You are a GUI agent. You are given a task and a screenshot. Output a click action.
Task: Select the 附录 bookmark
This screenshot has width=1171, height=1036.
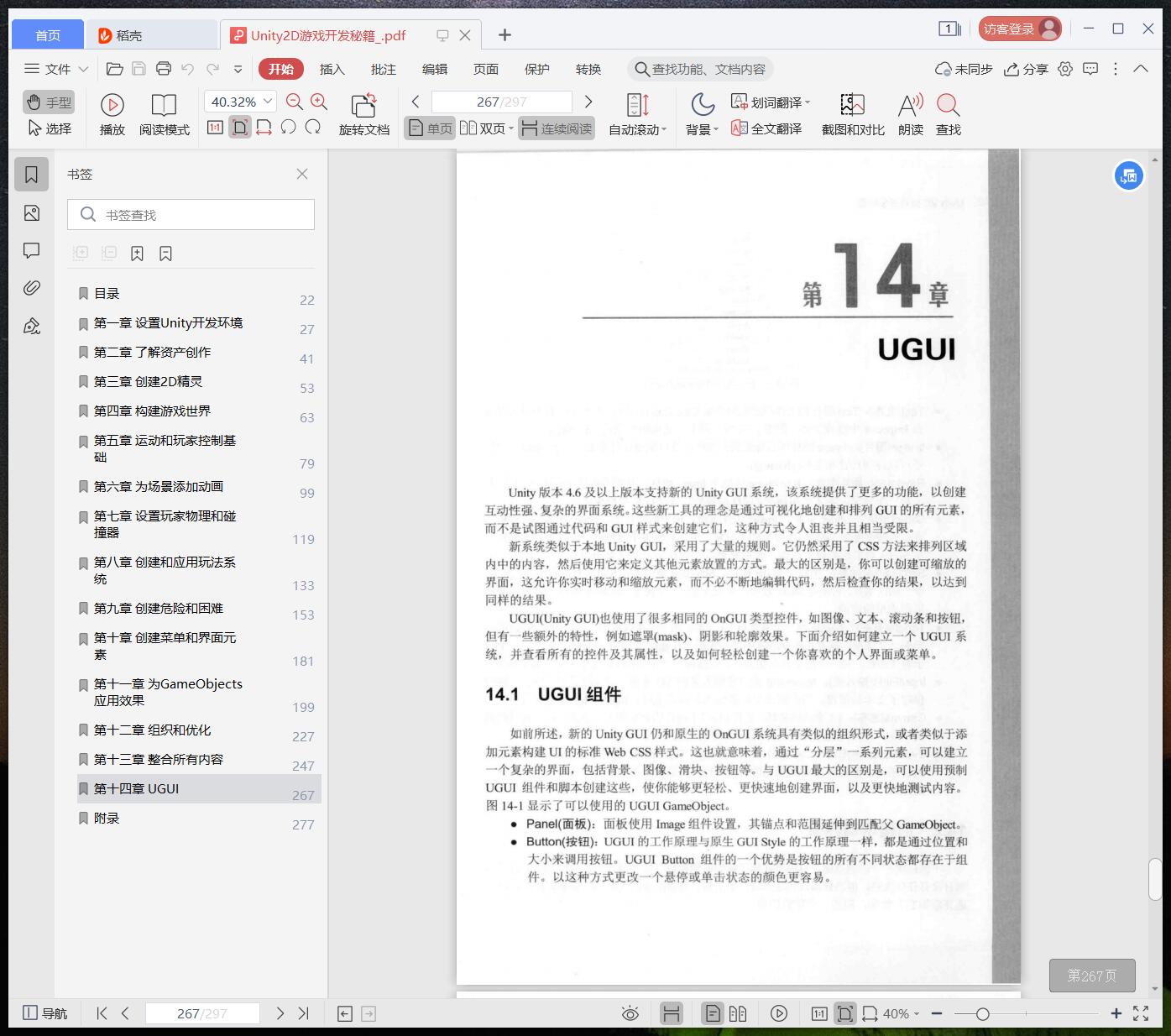(107, 818)
